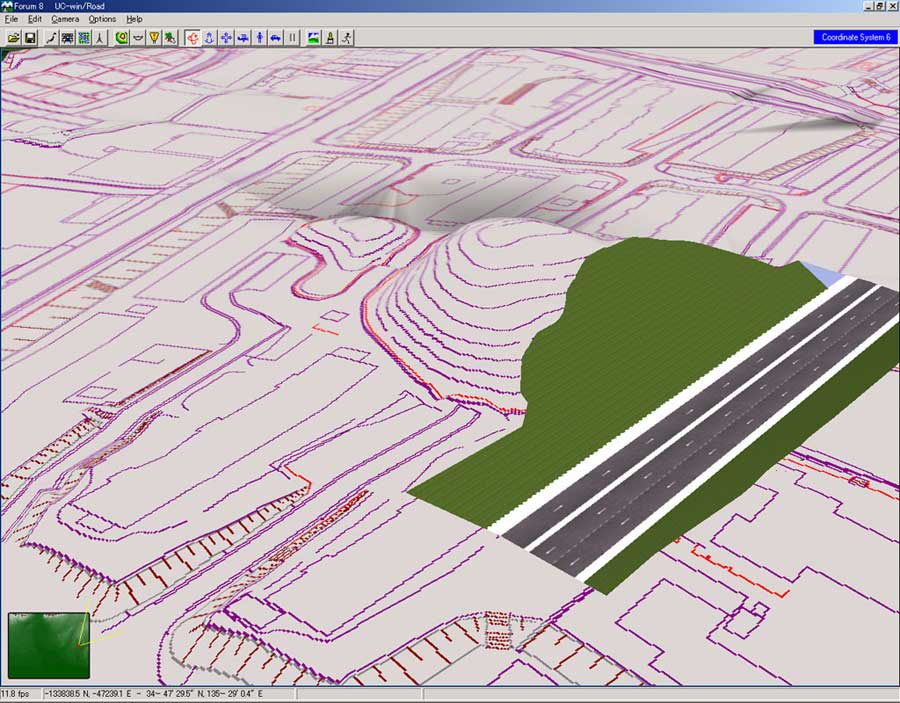Image resolution: width=900 pixels, height=703 pixels.
Task: Select the blue four-arrow pan icon
Action: (226, 38)
